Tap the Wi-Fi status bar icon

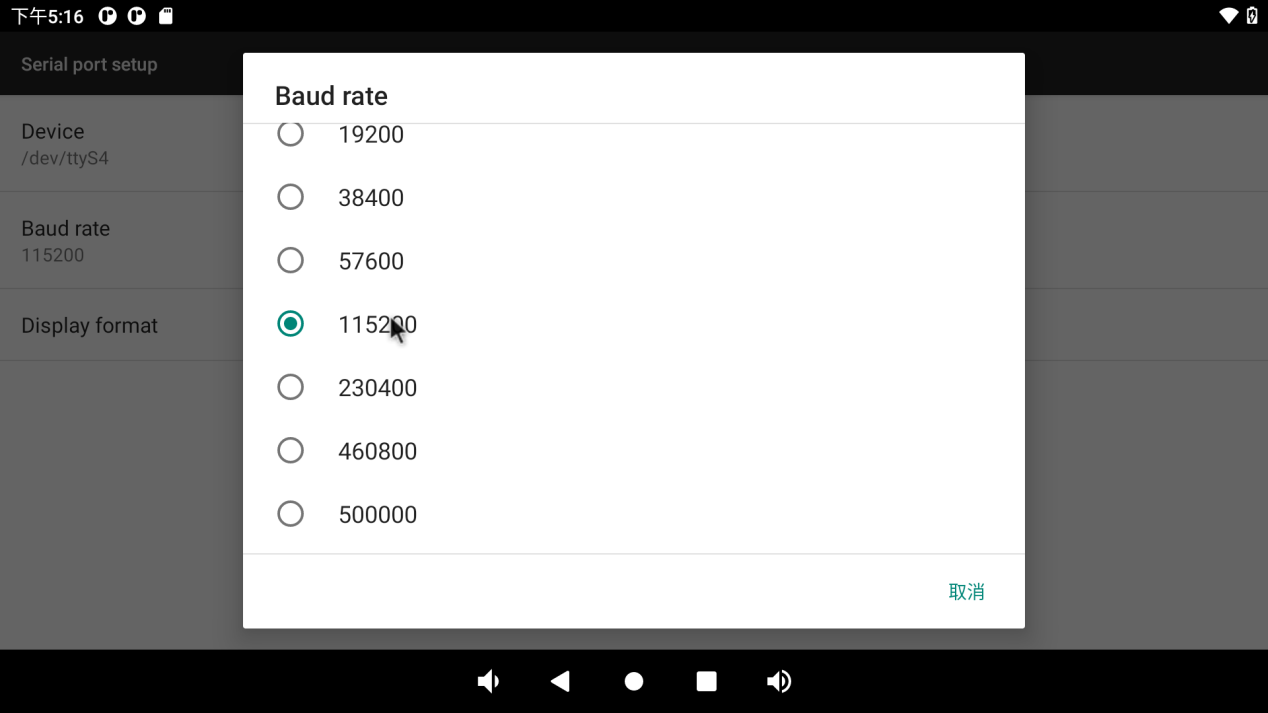point(1228,16)
